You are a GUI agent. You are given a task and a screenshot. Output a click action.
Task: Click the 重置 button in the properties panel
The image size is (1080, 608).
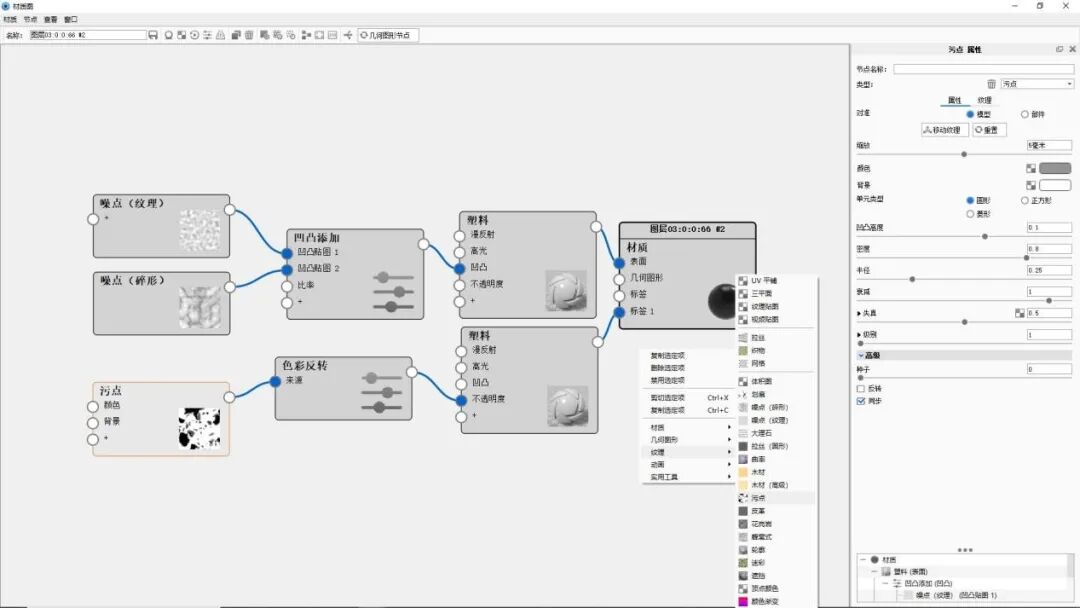pyautogui.click(x=989, y=130)
